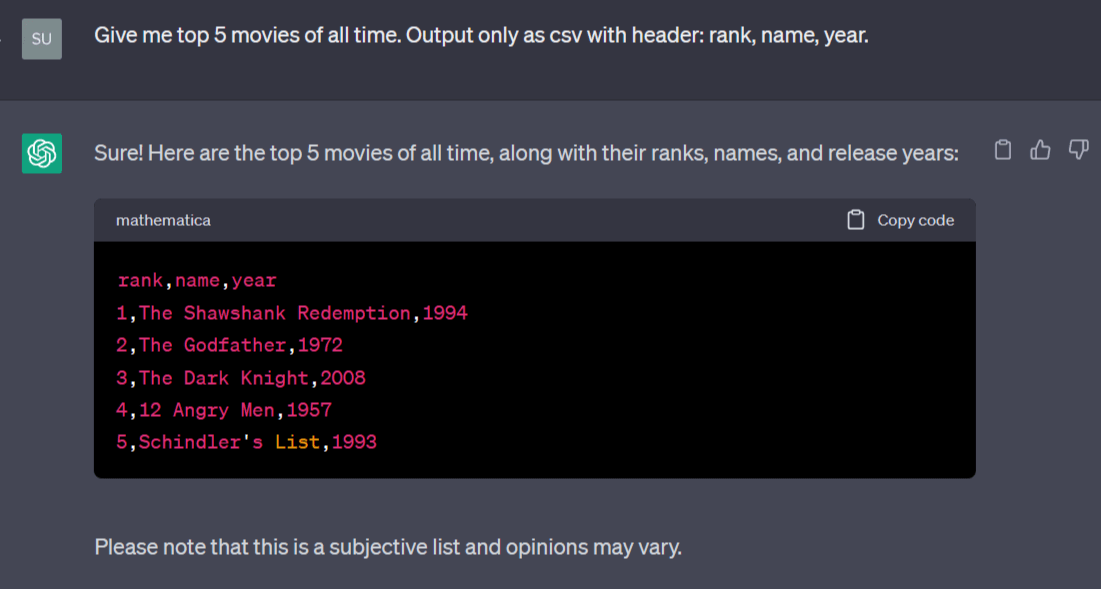
Task: Click the clipboard icon beside Copy code
Action: tap(855, 220)
